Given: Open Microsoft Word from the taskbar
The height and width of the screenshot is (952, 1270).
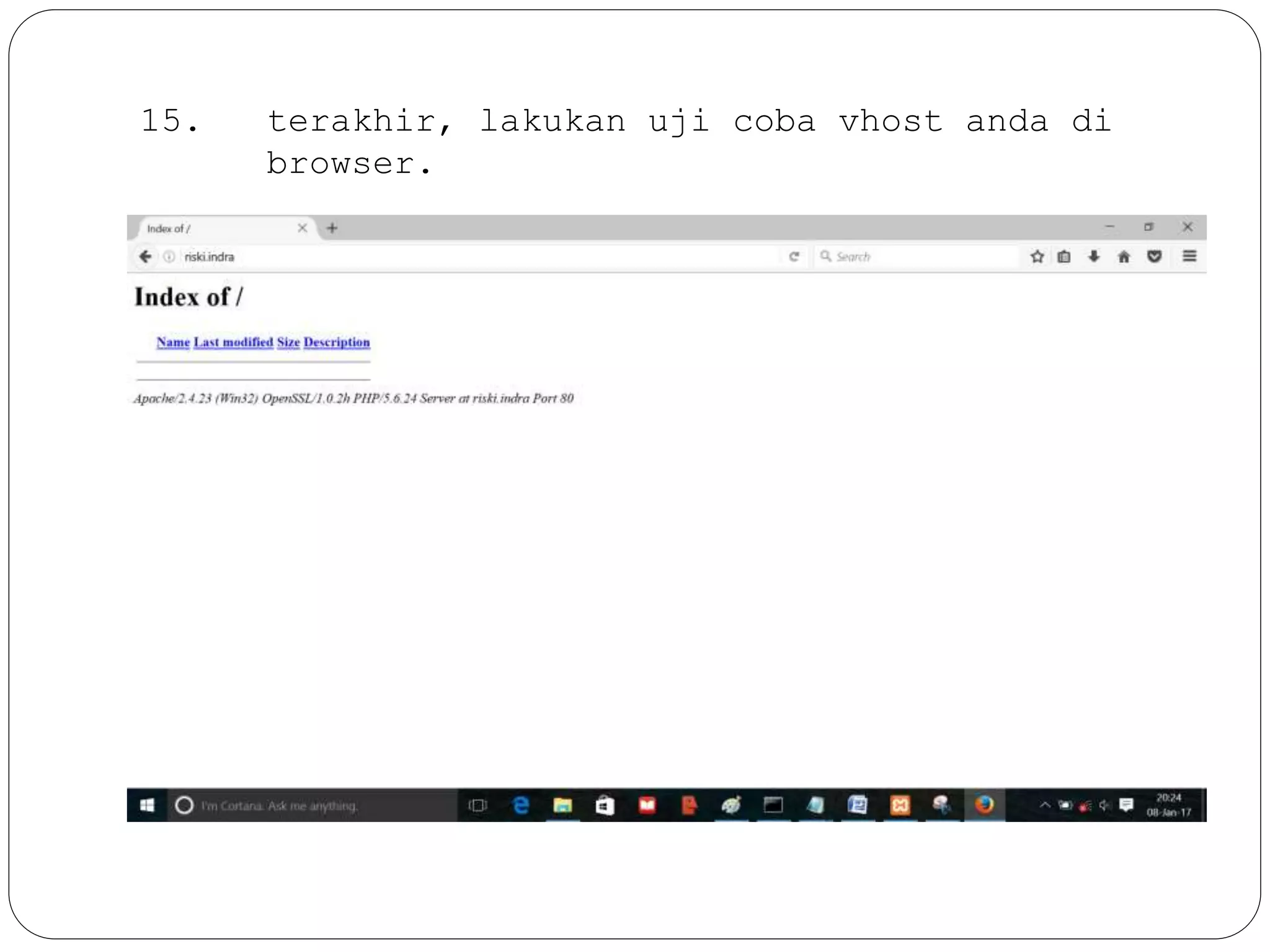Looking at the screenshot, I should [858, 805].
